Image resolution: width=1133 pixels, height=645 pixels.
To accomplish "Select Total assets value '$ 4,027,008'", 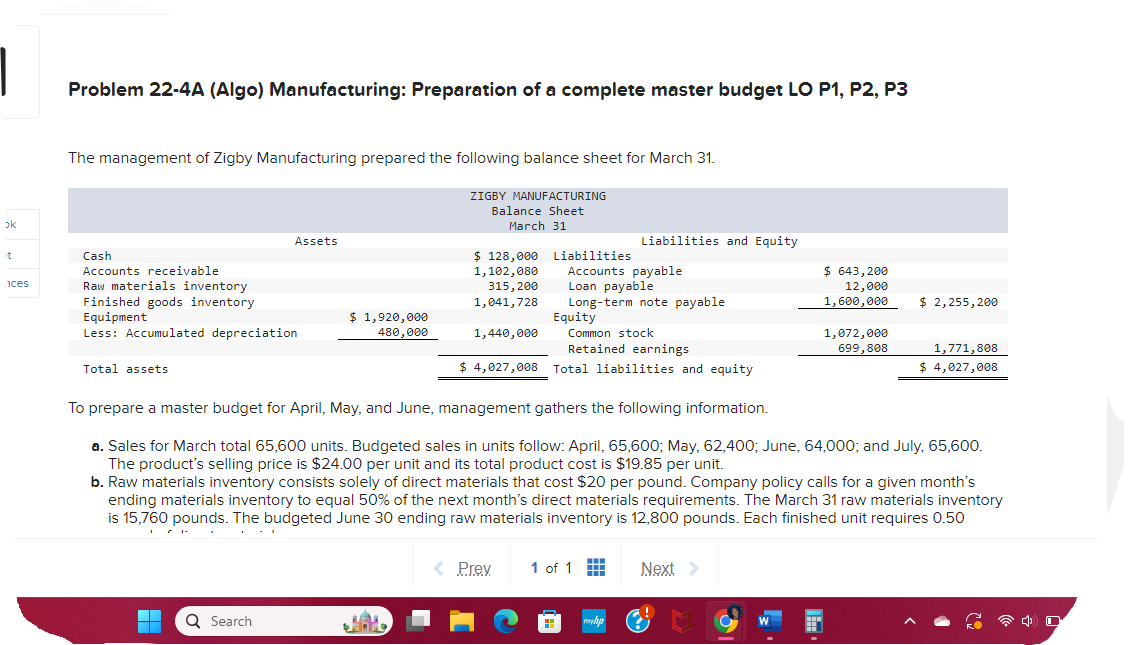I will pyautogui.click(x=499, y=367).
